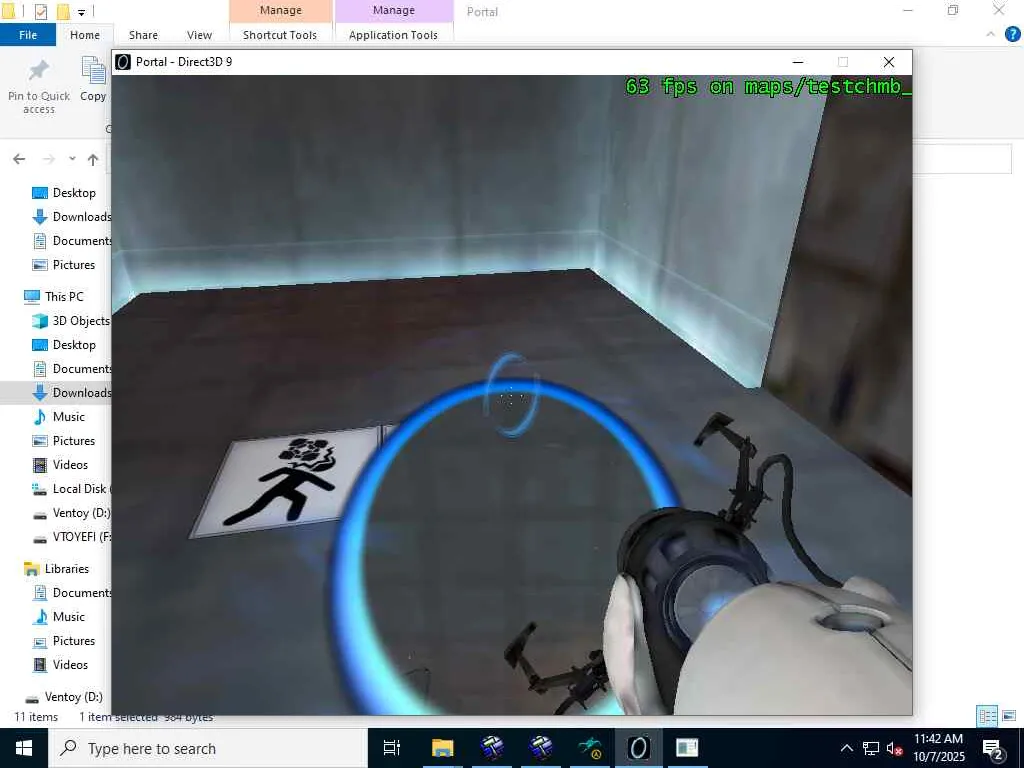Viewport: 1024px width, 768px height.
Task: Click inside the Portal game viewport
Action: [x=512, y=394]
